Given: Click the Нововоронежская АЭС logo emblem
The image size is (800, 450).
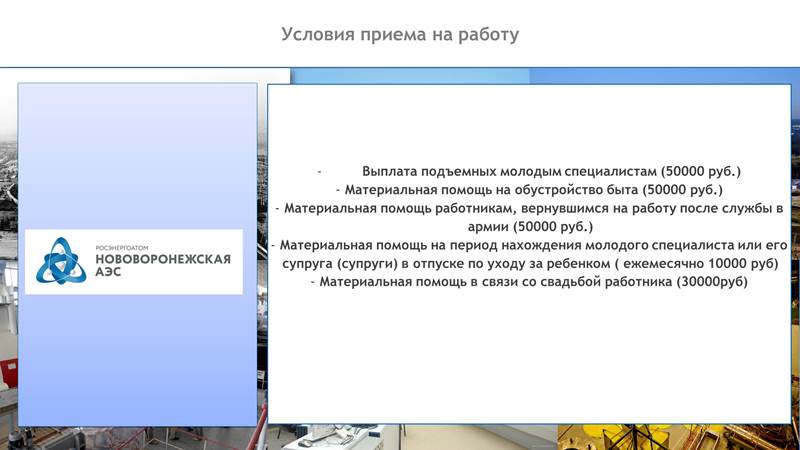Looking at the screenshot, I should click(x=61, y=261).
